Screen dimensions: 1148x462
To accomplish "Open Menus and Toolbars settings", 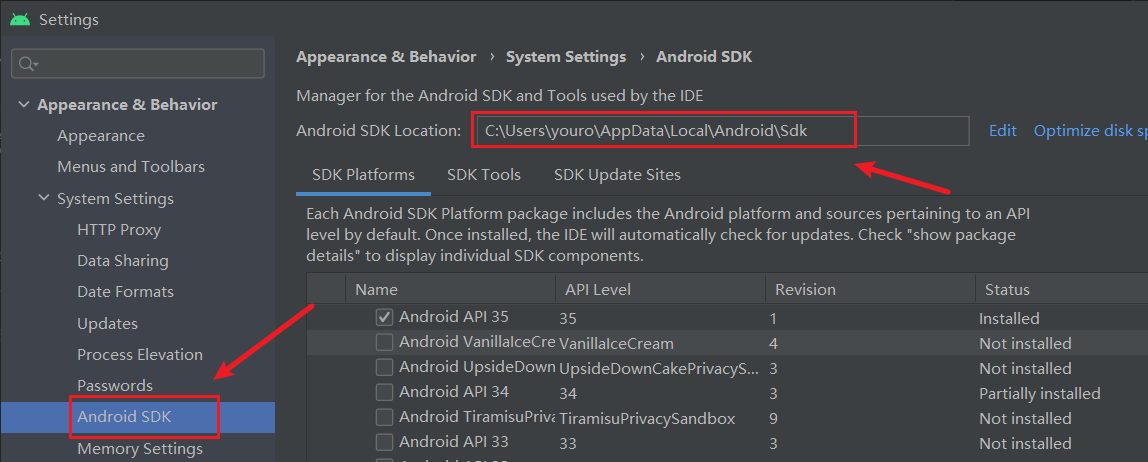I will 131,167.
